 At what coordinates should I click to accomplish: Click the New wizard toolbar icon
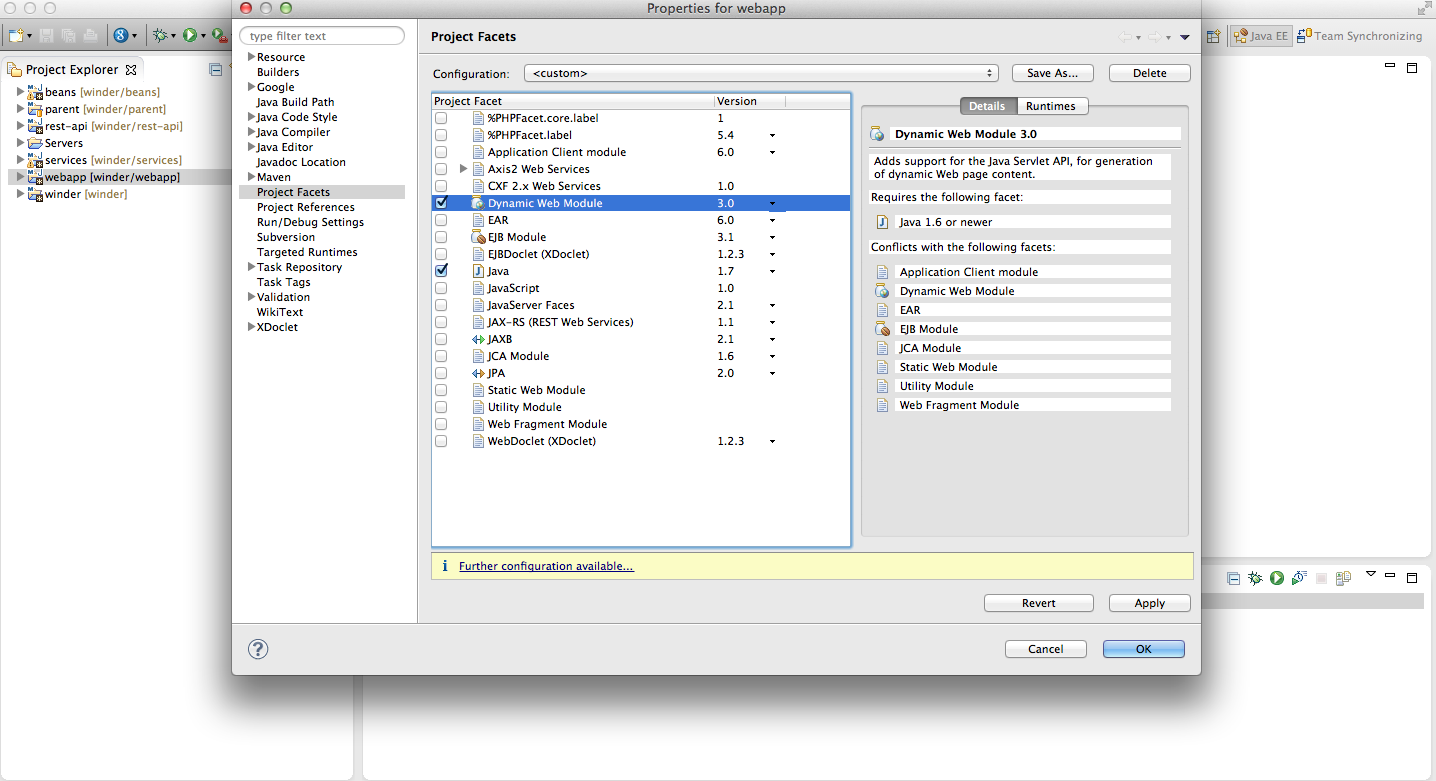click(15, 35)
